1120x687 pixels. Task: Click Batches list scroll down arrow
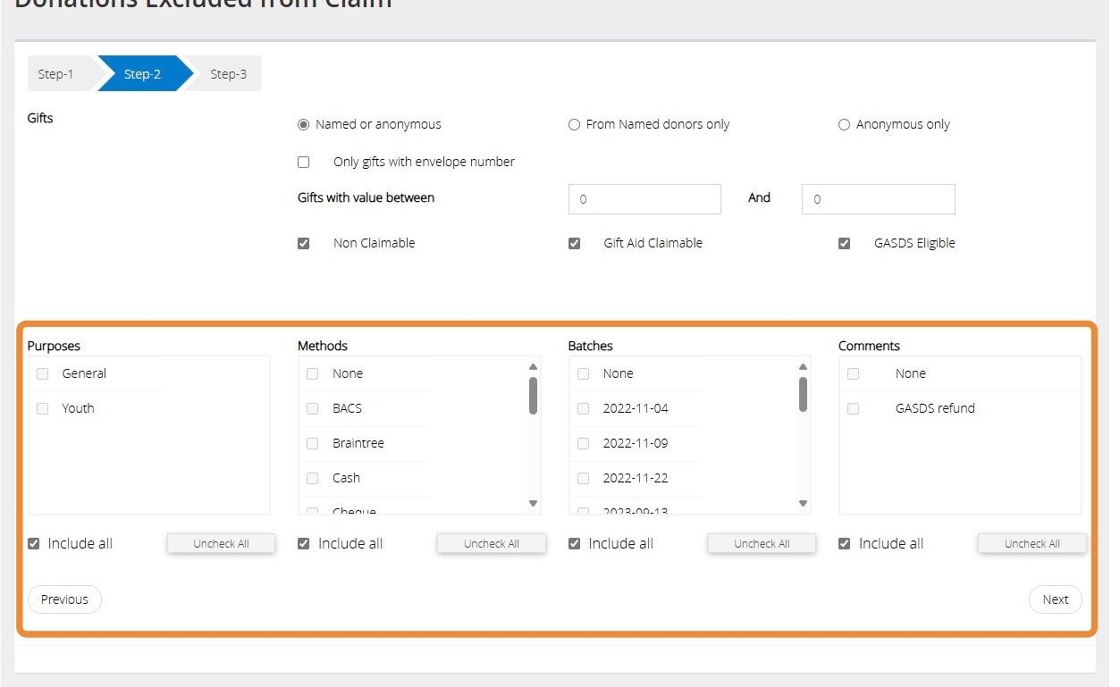[803, 503]
